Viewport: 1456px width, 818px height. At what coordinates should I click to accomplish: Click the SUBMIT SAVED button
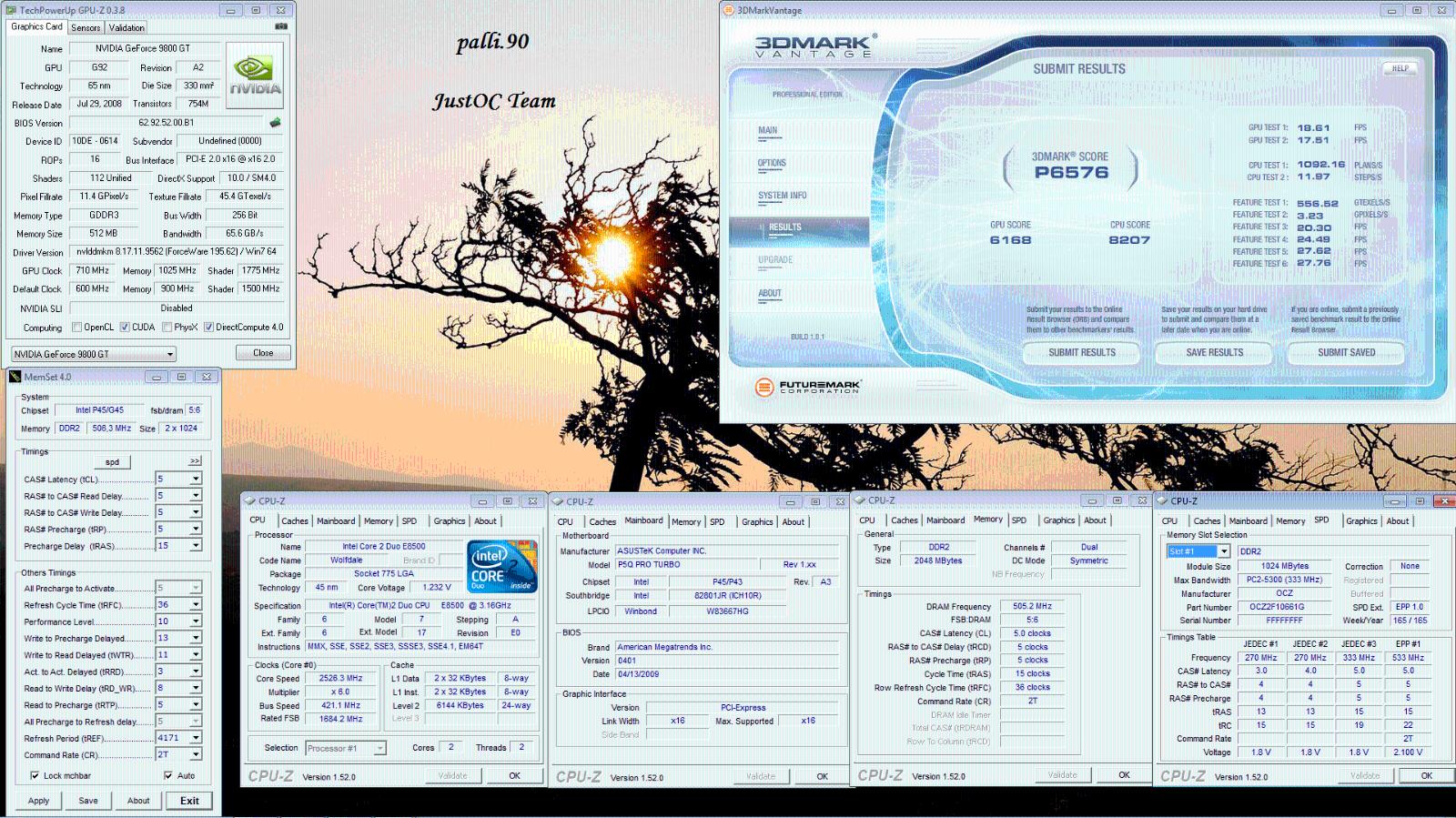[1347, 353]
